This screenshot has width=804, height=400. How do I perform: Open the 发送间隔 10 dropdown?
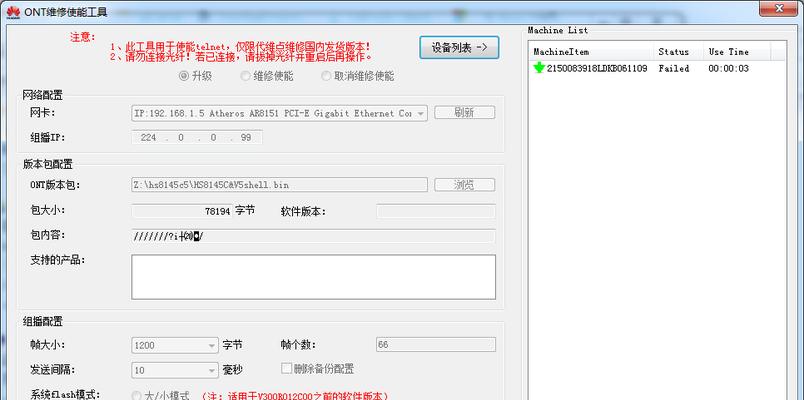tap(175, 370)
